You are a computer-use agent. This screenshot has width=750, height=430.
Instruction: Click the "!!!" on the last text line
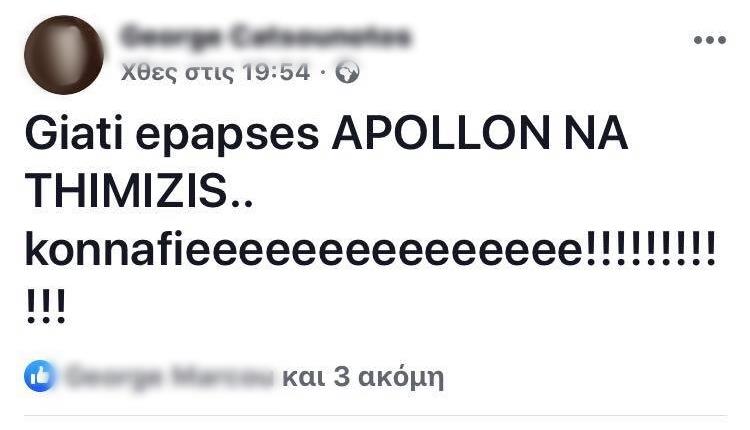46,307
